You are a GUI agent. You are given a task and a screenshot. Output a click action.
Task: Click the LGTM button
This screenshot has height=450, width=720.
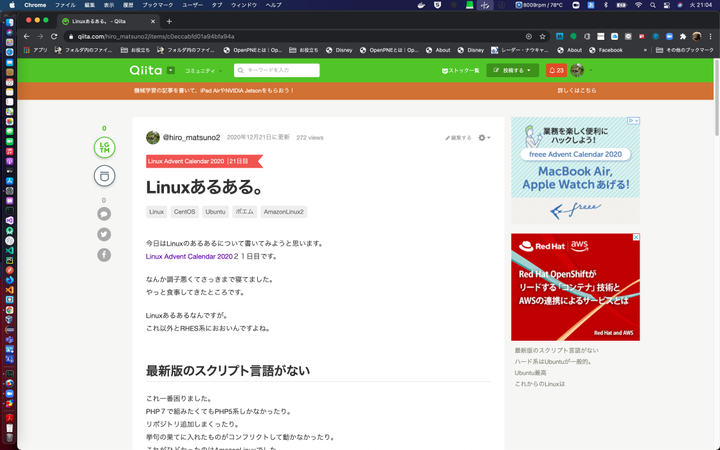[104, 147]
